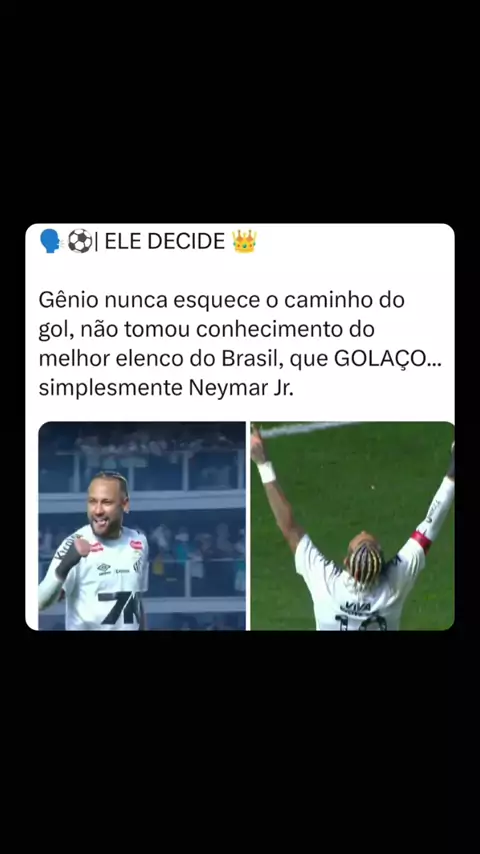Click the Umbro logo on the jersey
Viewport: 480px width, 854px height.
tap(104, 569)
